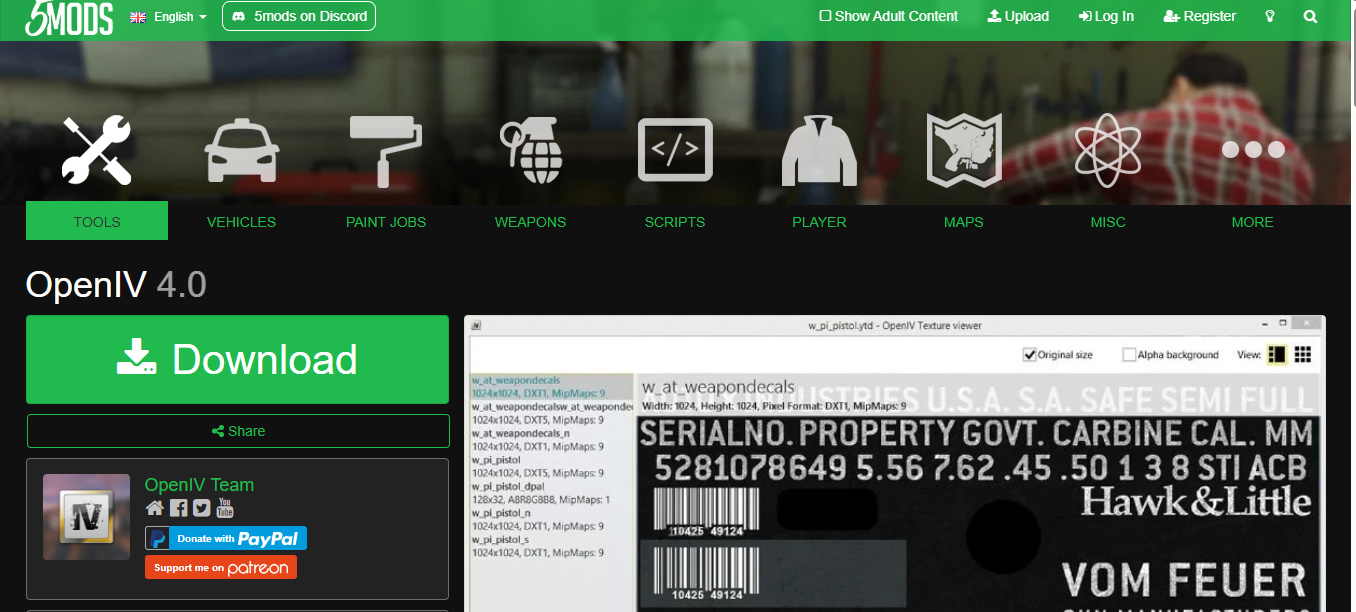Screen dimensions: 1356x612
Task: Open the wrench and screwdriver Tools icon
Action: tap(96, 150)
